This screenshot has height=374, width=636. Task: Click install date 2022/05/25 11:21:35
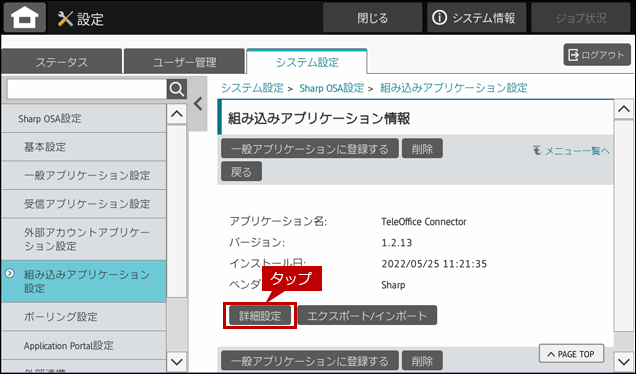(434, 264)
